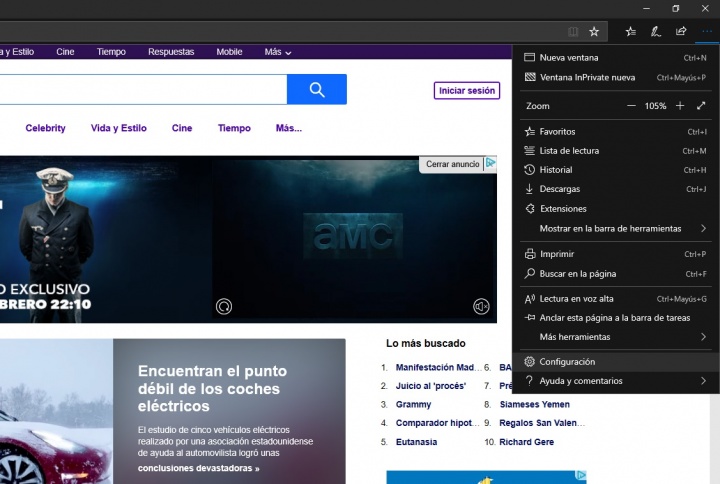Expand Más herramientas submenu
The height and width of the screenshot is (484, 720).
[x=615, y=337]
